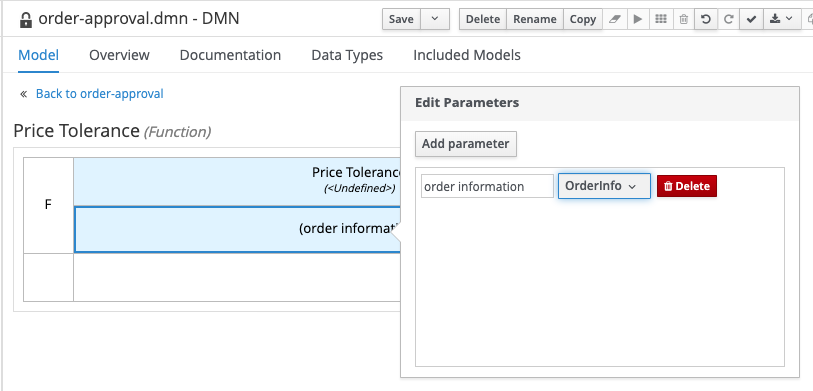Click the play toolbar icon
Image resolution: width=813 pixels, height=391 pixels.
638,19
